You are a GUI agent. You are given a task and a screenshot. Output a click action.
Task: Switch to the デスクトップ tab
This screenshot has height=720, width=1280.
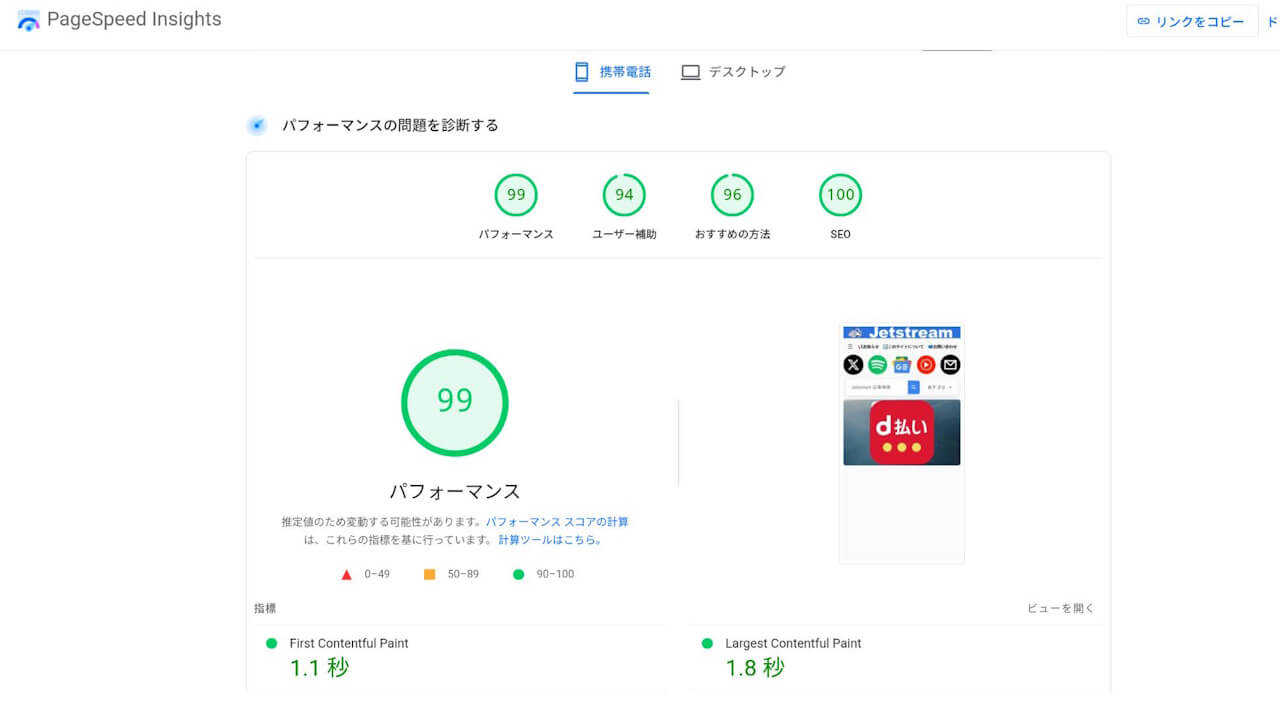click(x=733, y=72)
